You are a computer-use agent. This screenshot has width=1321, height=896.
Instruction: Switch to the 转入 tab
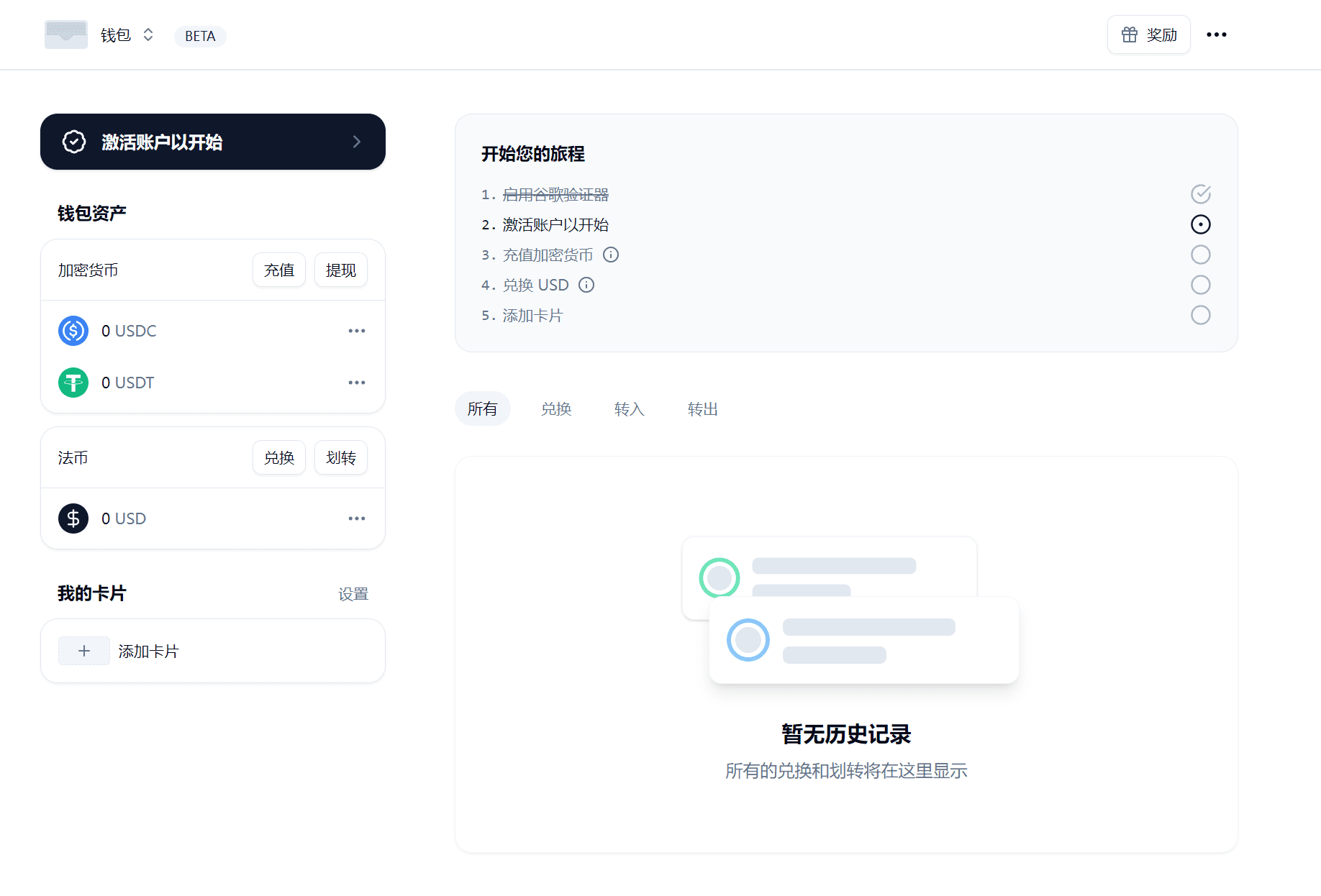pos(628,408)
